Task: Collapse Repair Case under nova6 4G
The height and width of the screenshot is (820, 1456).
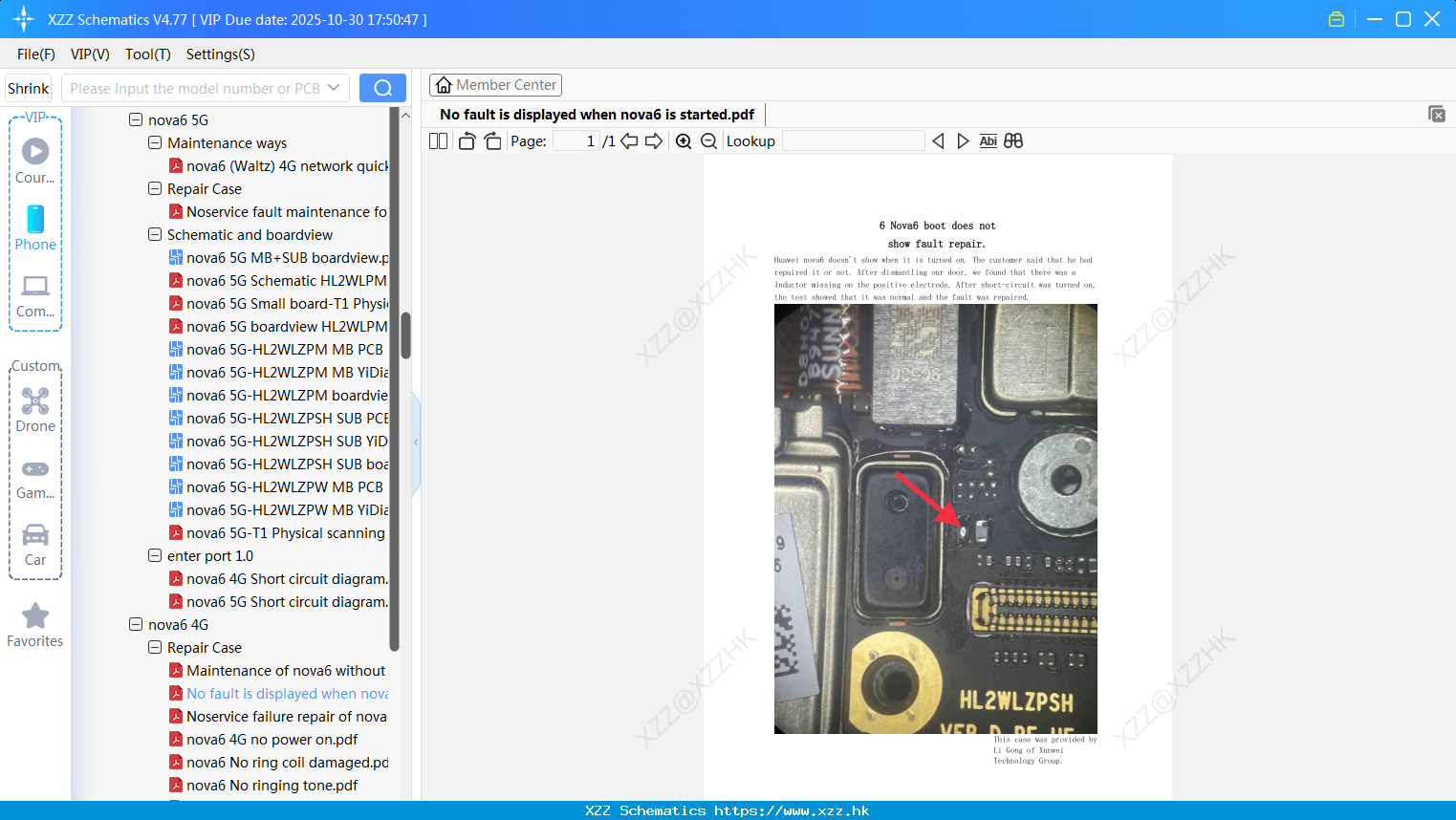Action: pyautogui.click(x=155, y=648)
